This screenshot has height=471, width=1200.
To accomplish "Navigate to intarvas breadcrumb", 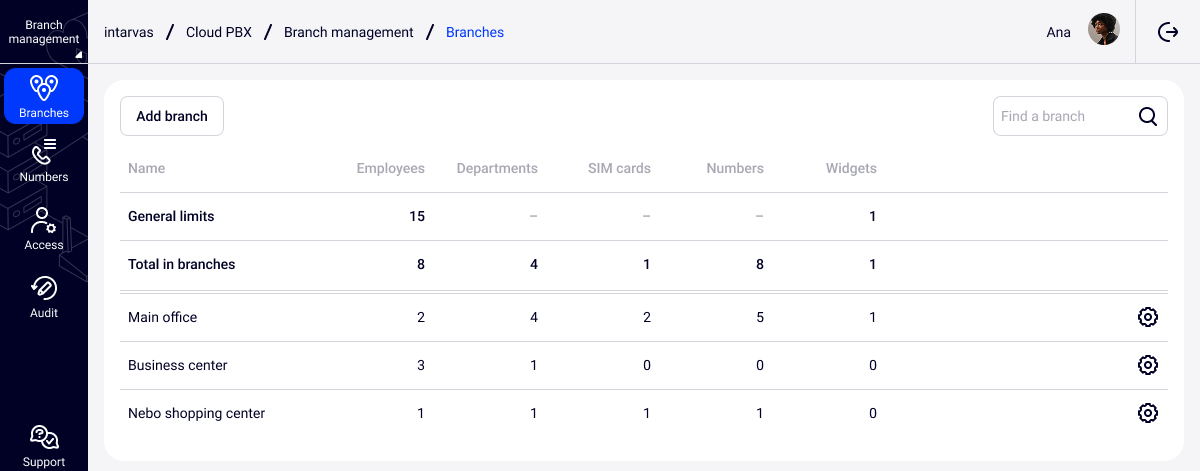I will pos(129,32).
